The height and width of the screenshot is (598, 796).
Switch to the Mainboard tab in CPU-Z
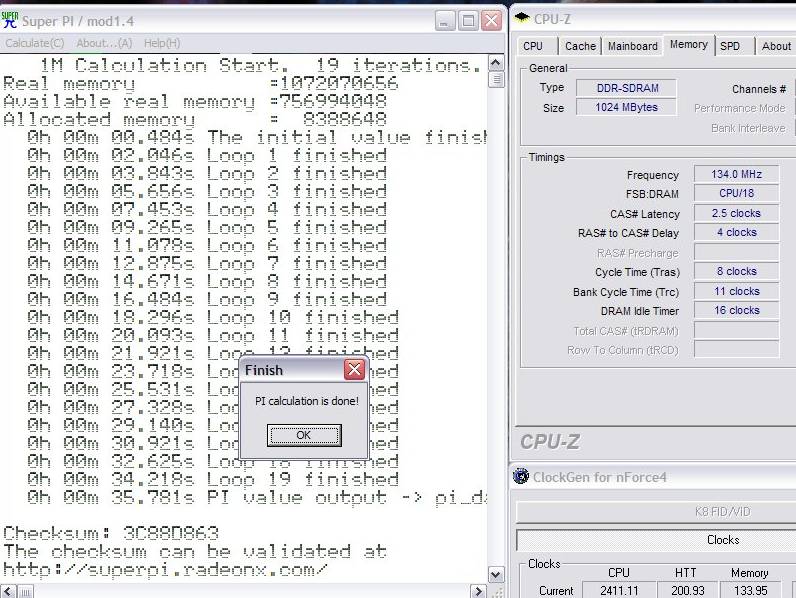[x=633, y=46]
